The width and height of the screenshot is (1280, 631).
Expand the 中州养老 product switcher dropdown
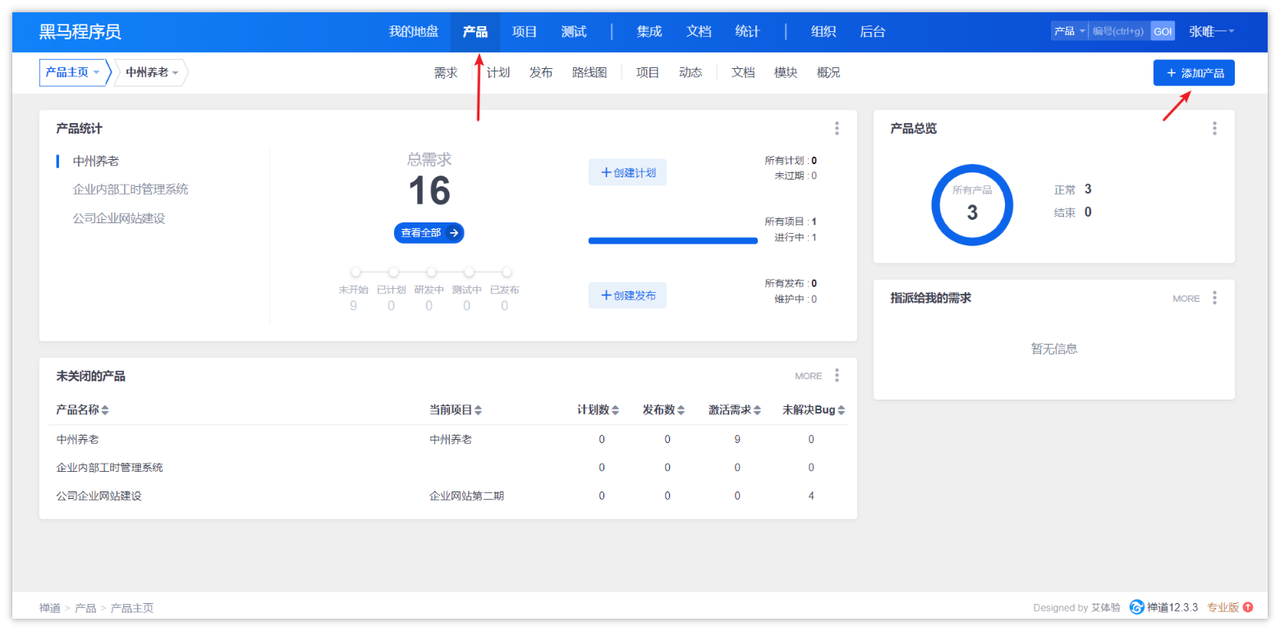[x=152, y=73]
